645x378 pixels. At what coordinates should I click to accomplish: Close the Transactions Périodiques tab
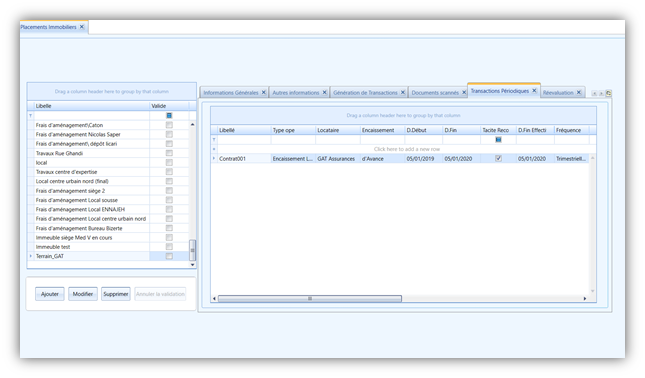(534, 90)
